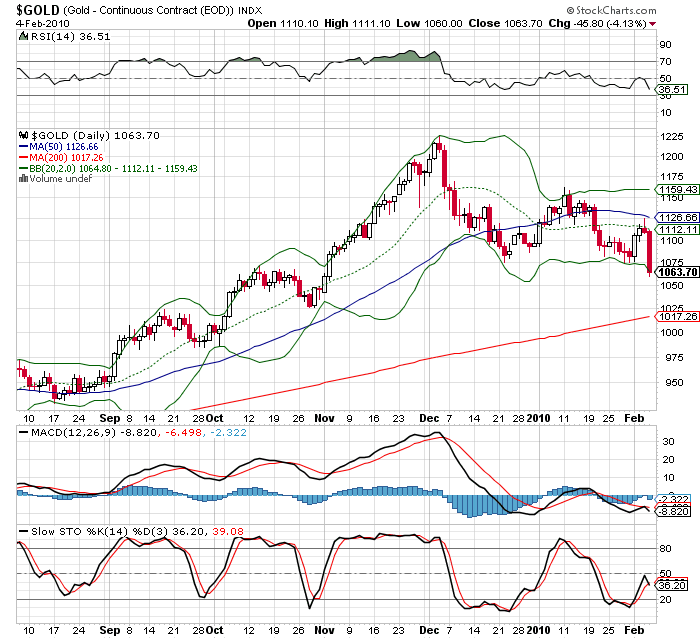700x639 pixels.
Task: Click the 1017.26 MA(200) price tag
Action: point(677,317)
